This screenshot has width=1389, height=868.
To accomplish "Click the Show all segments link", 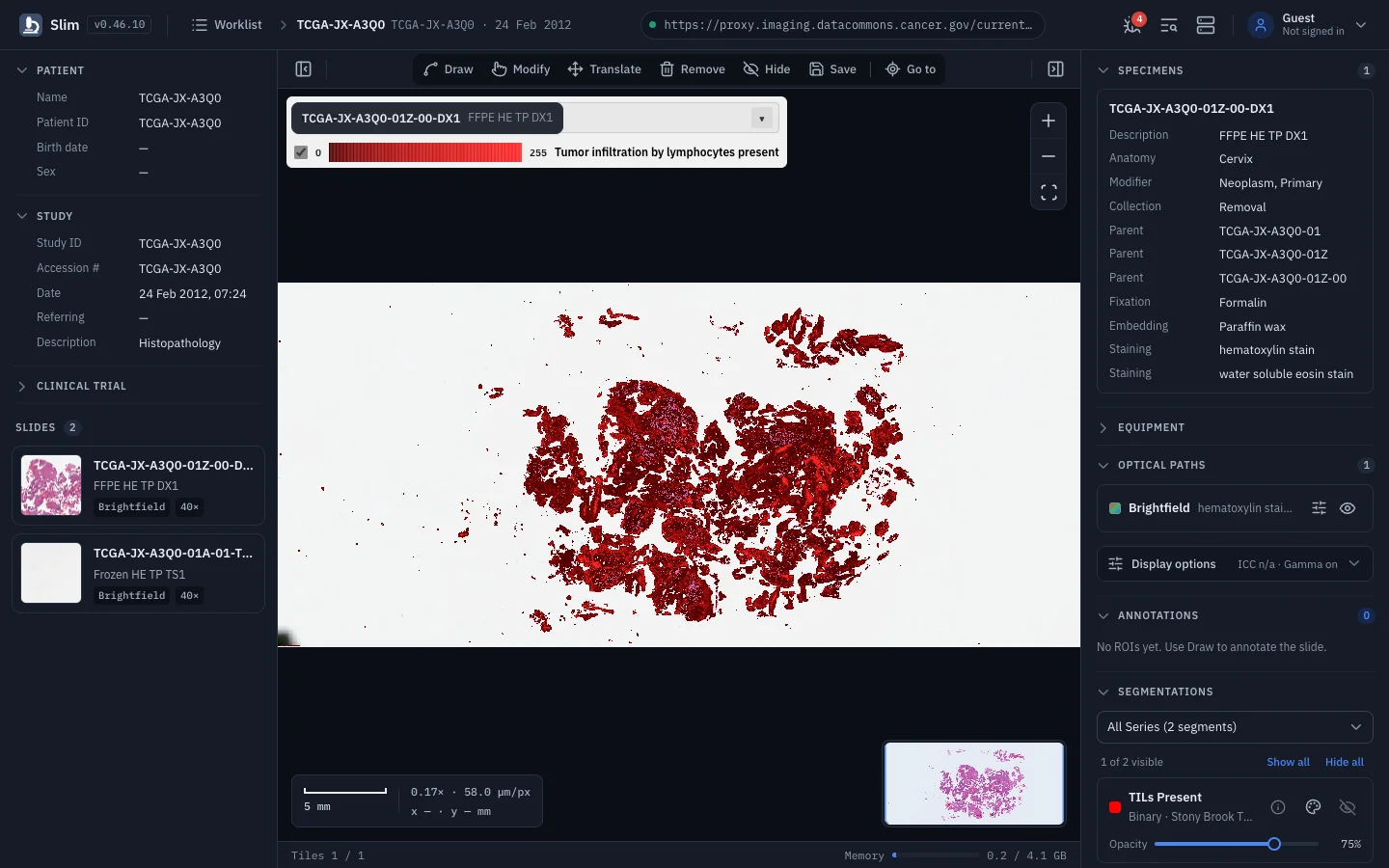I will click(x=1288, y=762).
